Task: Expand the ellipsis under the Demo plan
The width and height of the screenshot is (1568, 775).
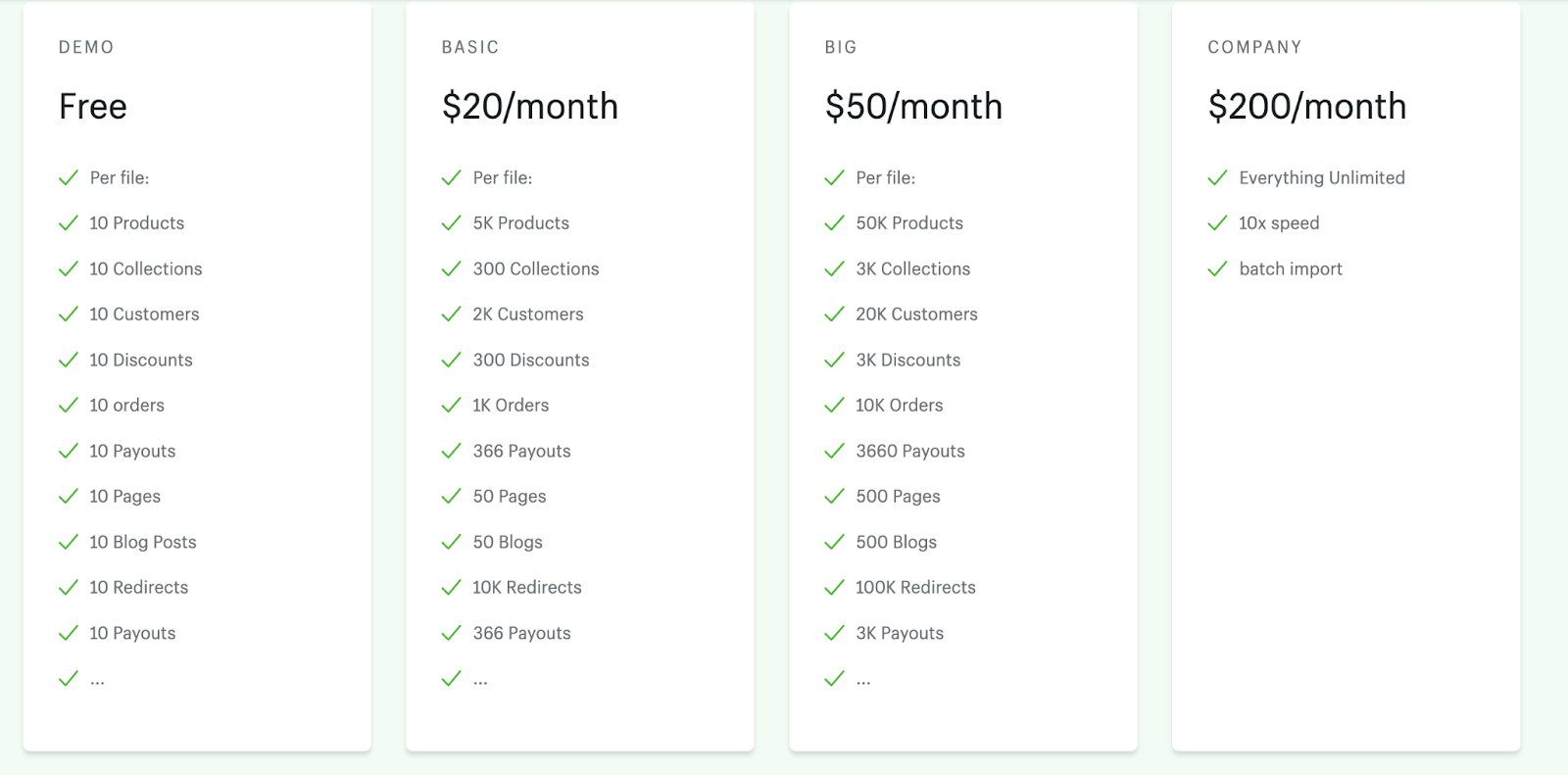Action: pyautogui.click(x=97, y=681)
